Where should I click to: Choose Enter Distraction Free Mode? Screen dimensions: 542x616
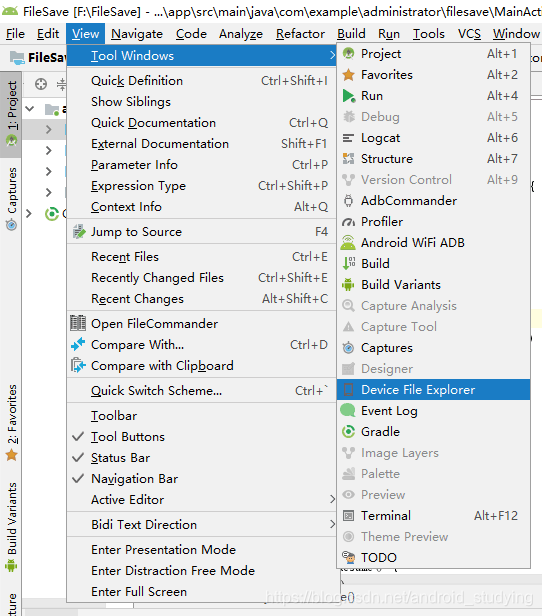(201, 570)
